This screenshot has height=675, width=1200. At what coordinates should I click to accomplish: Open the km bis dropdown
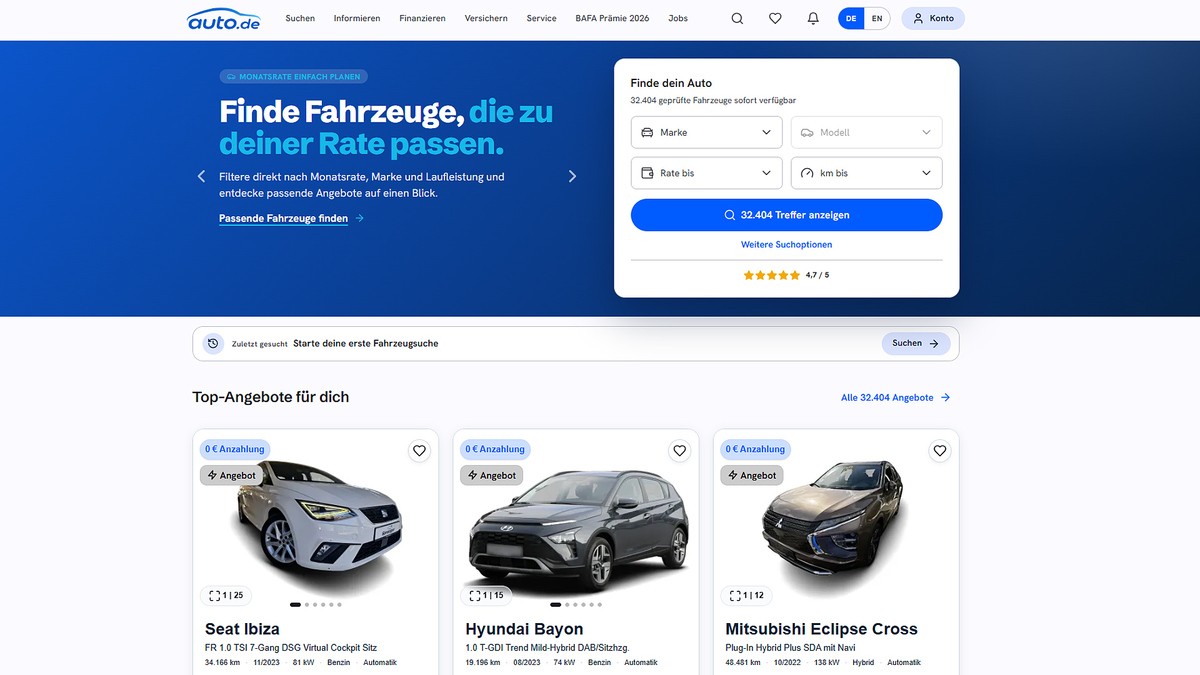866,173
